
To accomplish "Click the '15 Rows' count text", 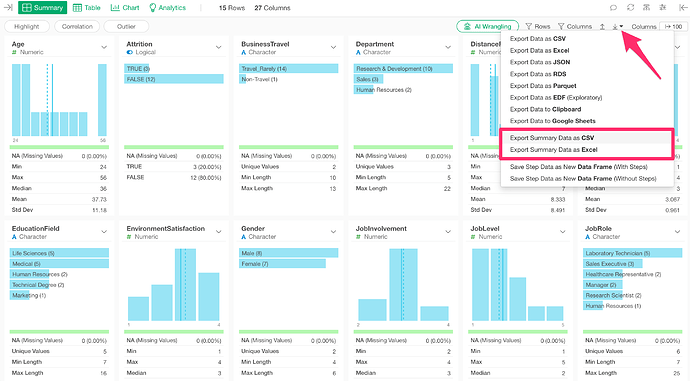I will [x=232, y=8].
